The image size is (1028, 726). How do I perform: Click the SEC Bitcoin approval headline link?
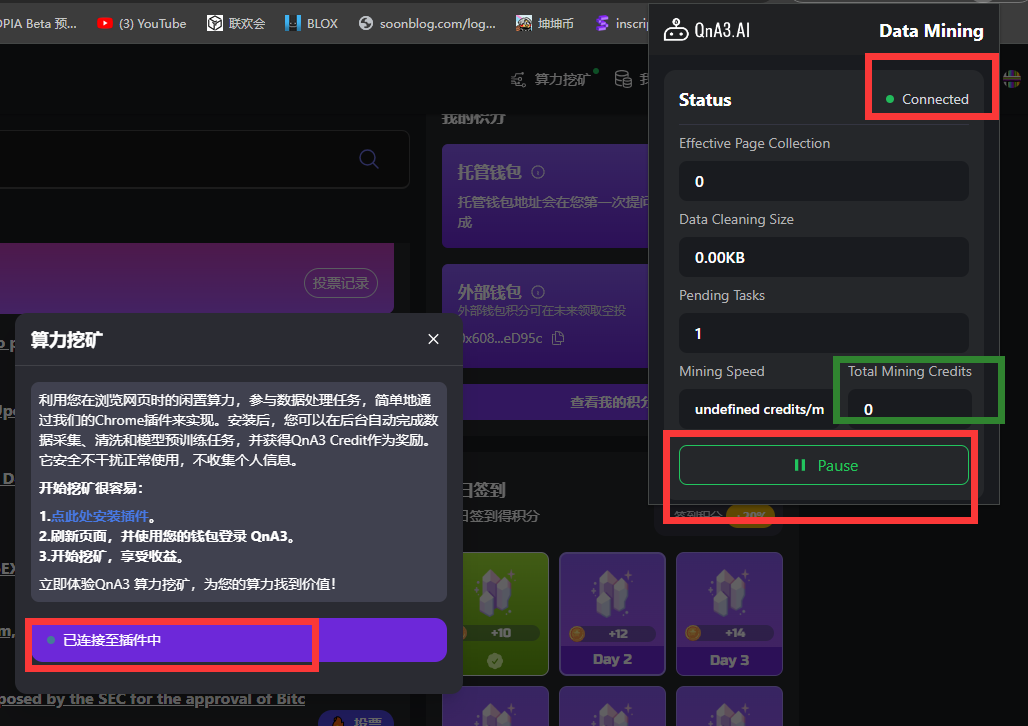click(152, 699)
